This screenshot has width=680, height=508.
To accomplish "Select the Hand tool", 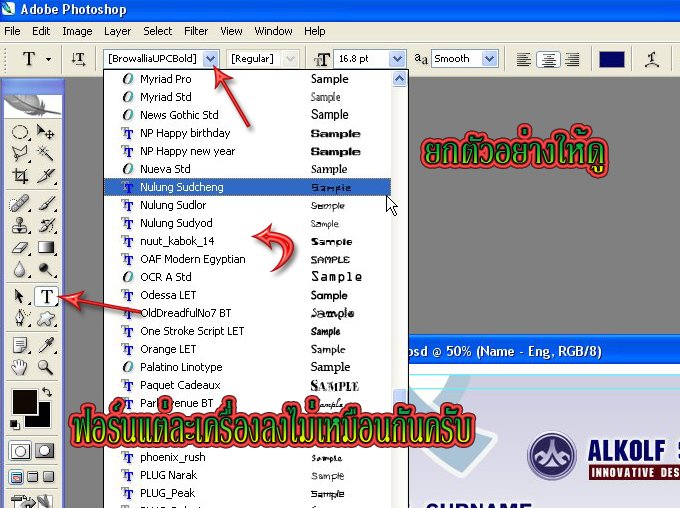I will [x=20, y=367].
